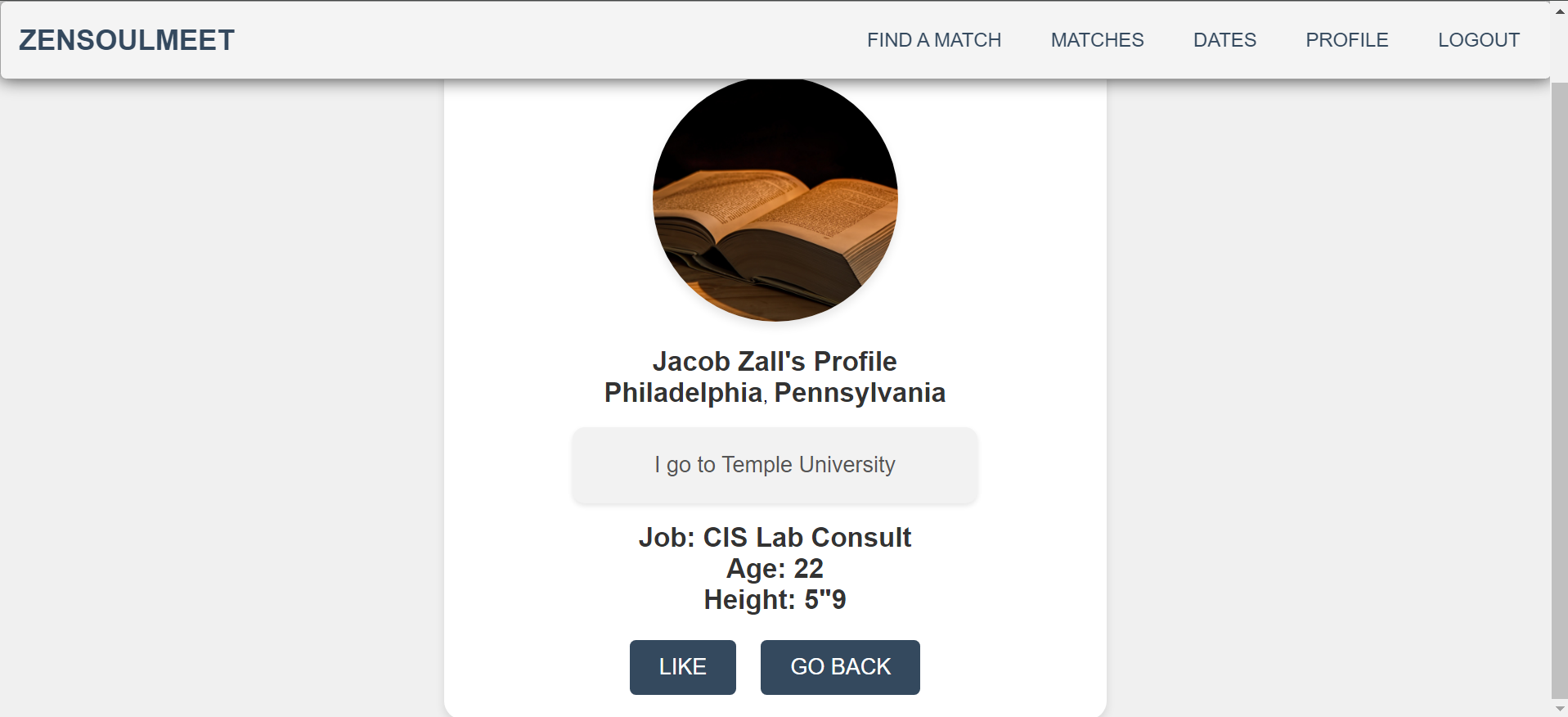
Task: Click the open book profile picture
Action: [775, 199]
